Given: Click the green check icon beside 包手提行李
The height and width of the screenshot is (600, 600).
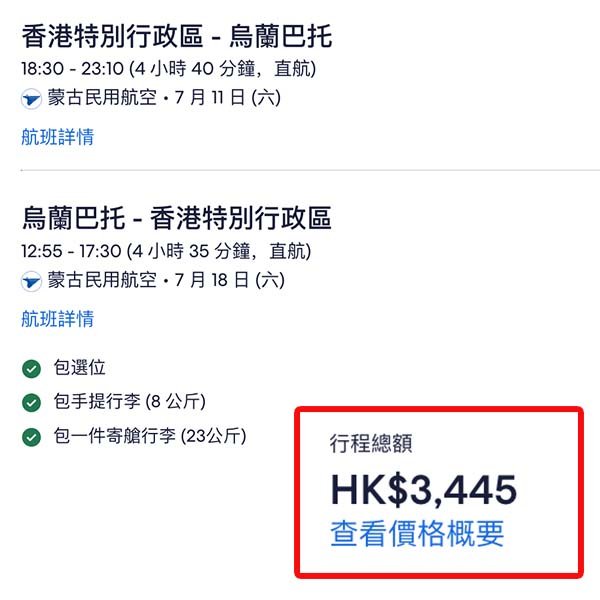Looking at the screenshot, I should tap(32, 403).
